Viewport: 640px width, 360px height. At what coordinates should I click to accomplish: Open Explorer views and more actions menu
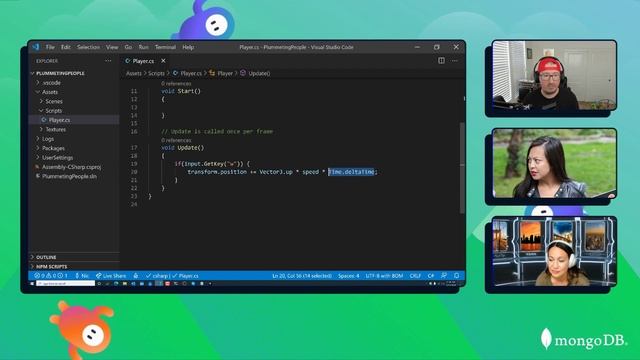[108, 61]
